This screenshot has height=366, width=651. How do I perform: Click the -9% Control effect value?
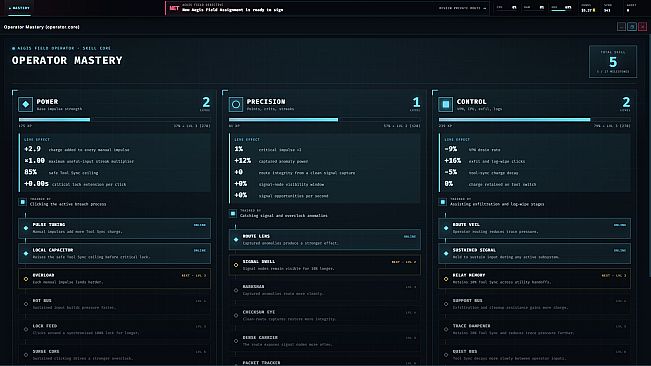click(450, 149)
